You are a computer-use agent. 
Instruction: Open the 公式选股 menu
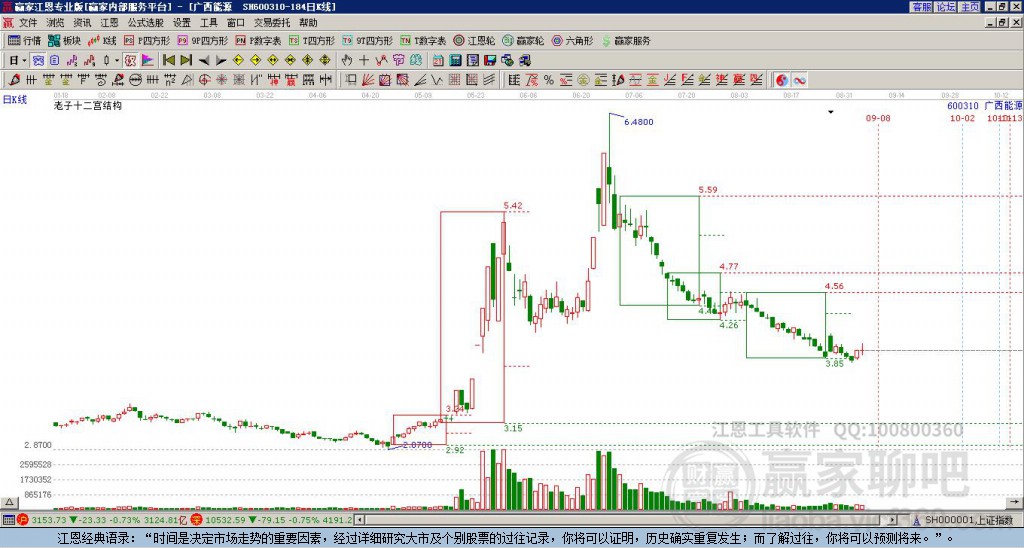pos(146,23)
